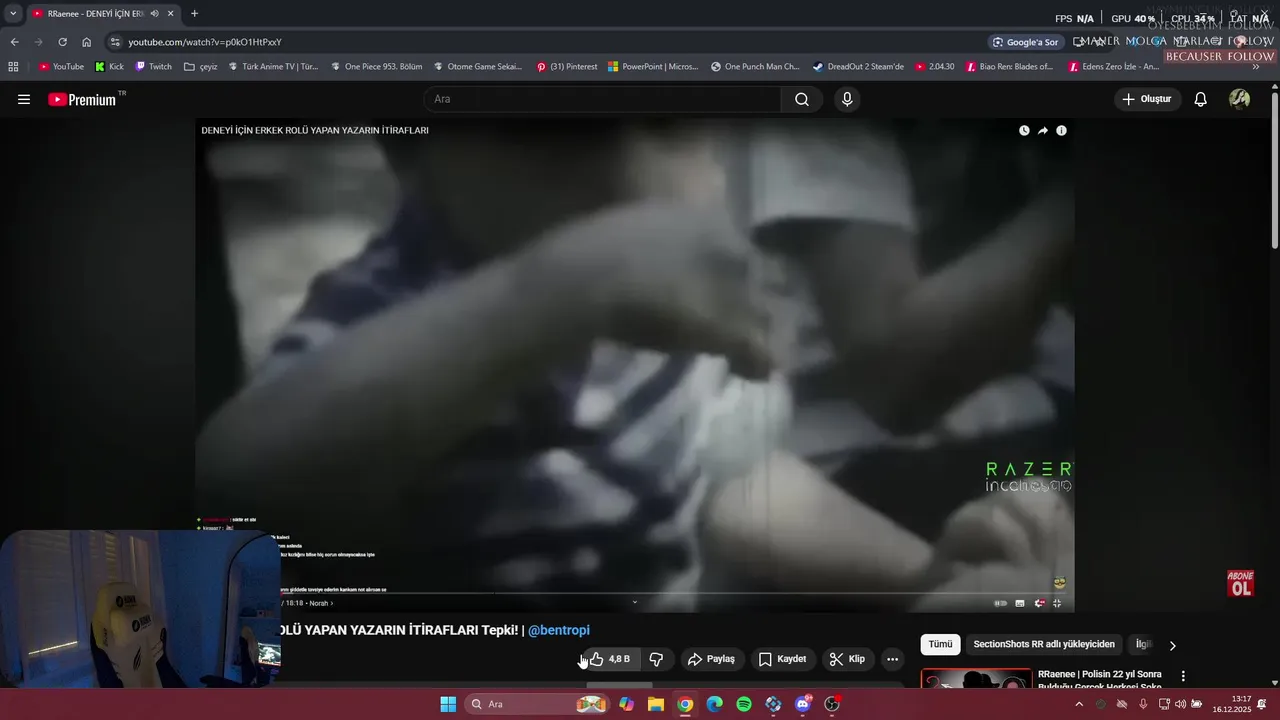Viewport: 1280px width, 720px height.
Task: Open the Türk Anime TV bookmark
Action: [x=273, y=67]
